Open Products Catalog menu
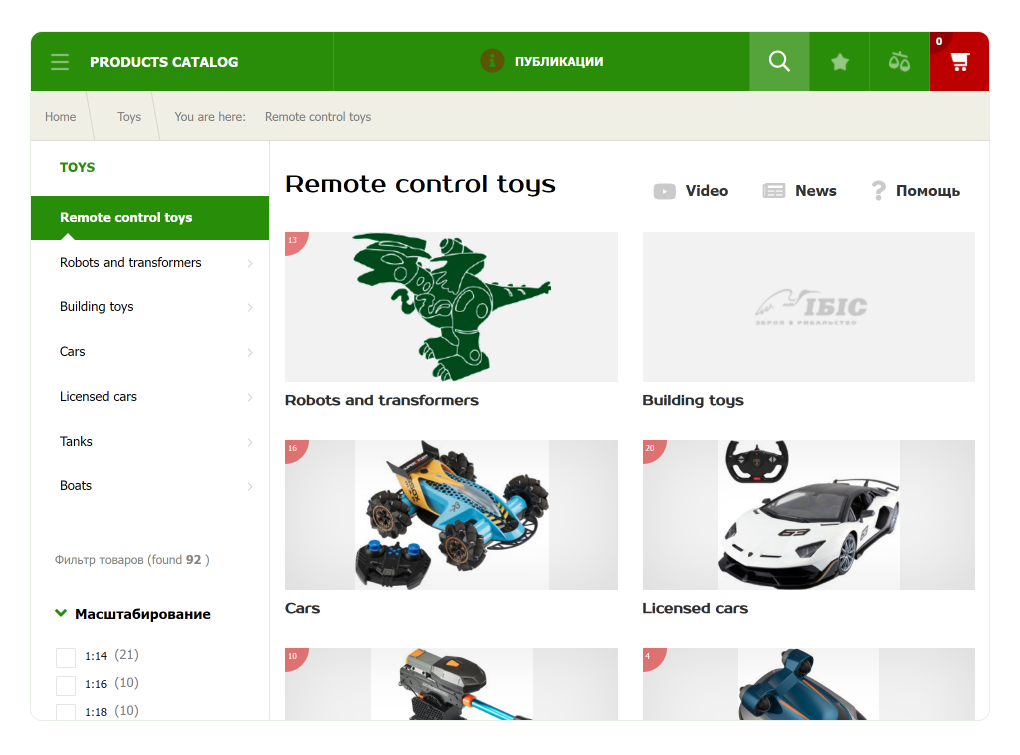Screen dimensions: 1020x755 [164, 62]
